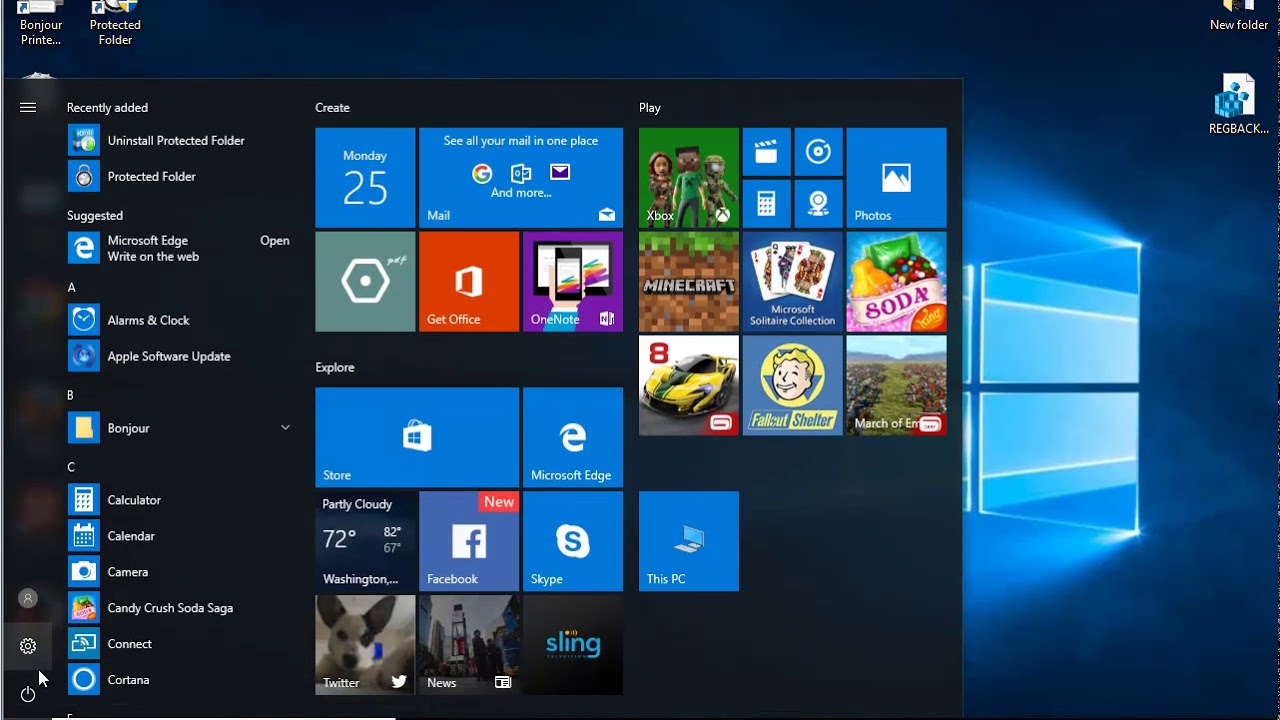Open the Connect app entry
The height and width of the screenshot is (720, 1280).
181,645
